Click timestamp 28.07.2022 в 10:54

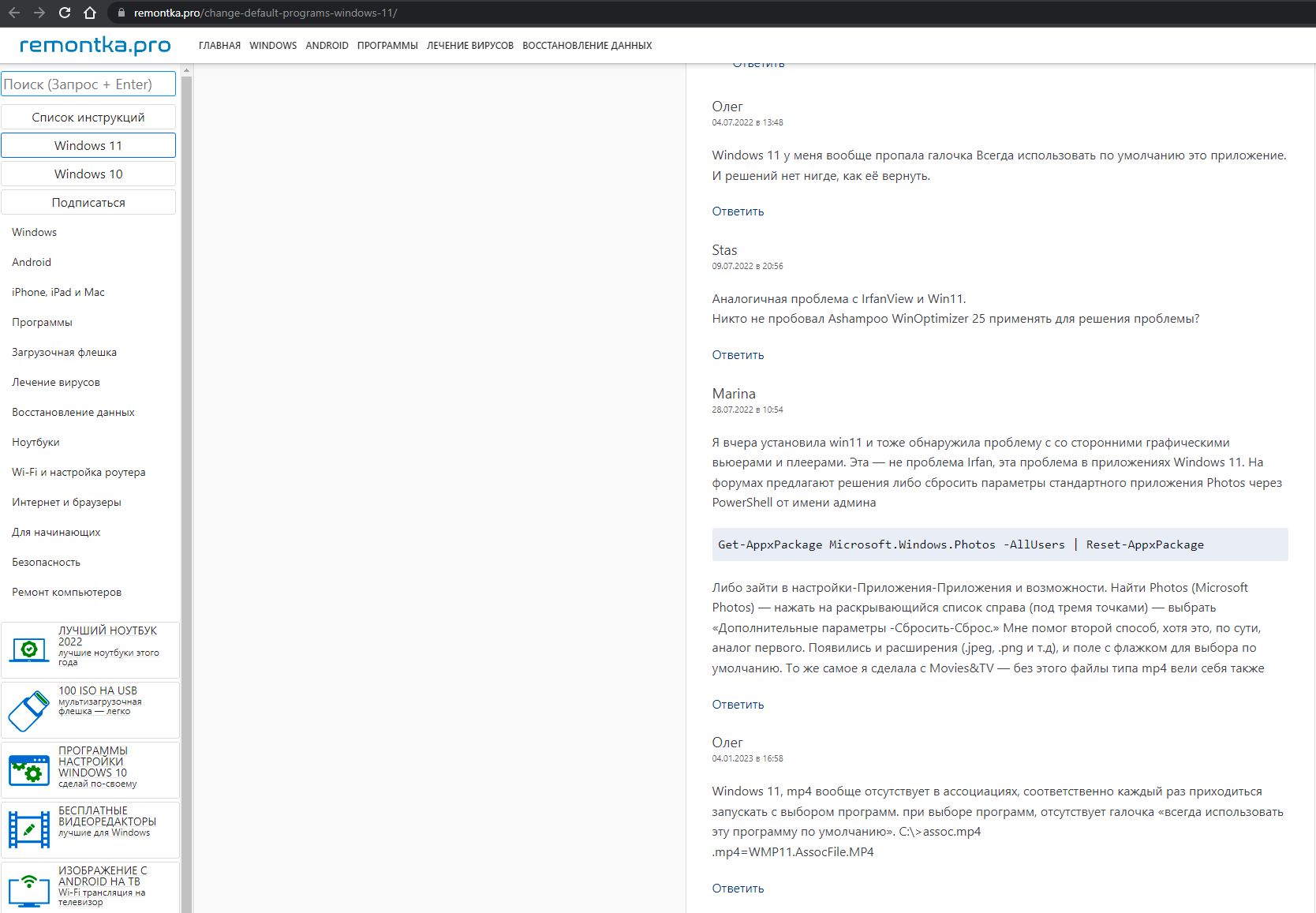[747, 410]
